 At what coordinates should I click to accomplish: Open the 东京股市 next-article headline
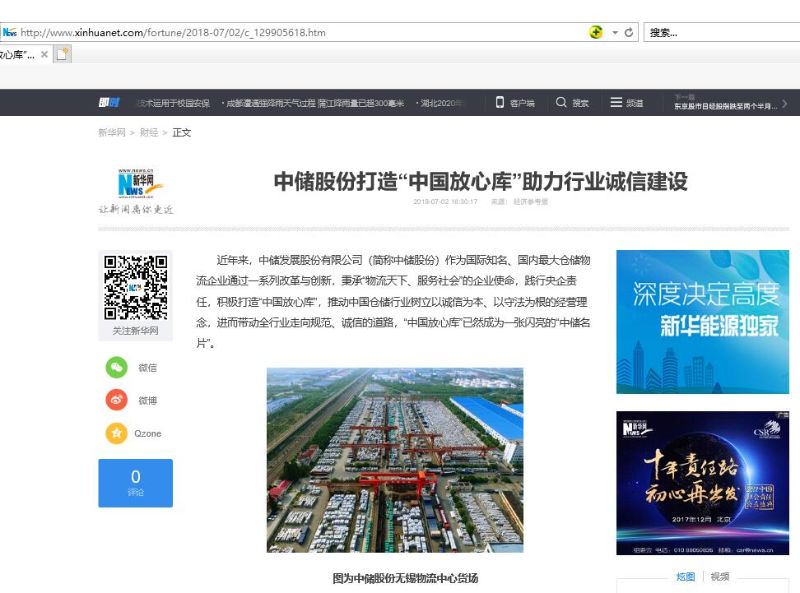click(726, 106)
